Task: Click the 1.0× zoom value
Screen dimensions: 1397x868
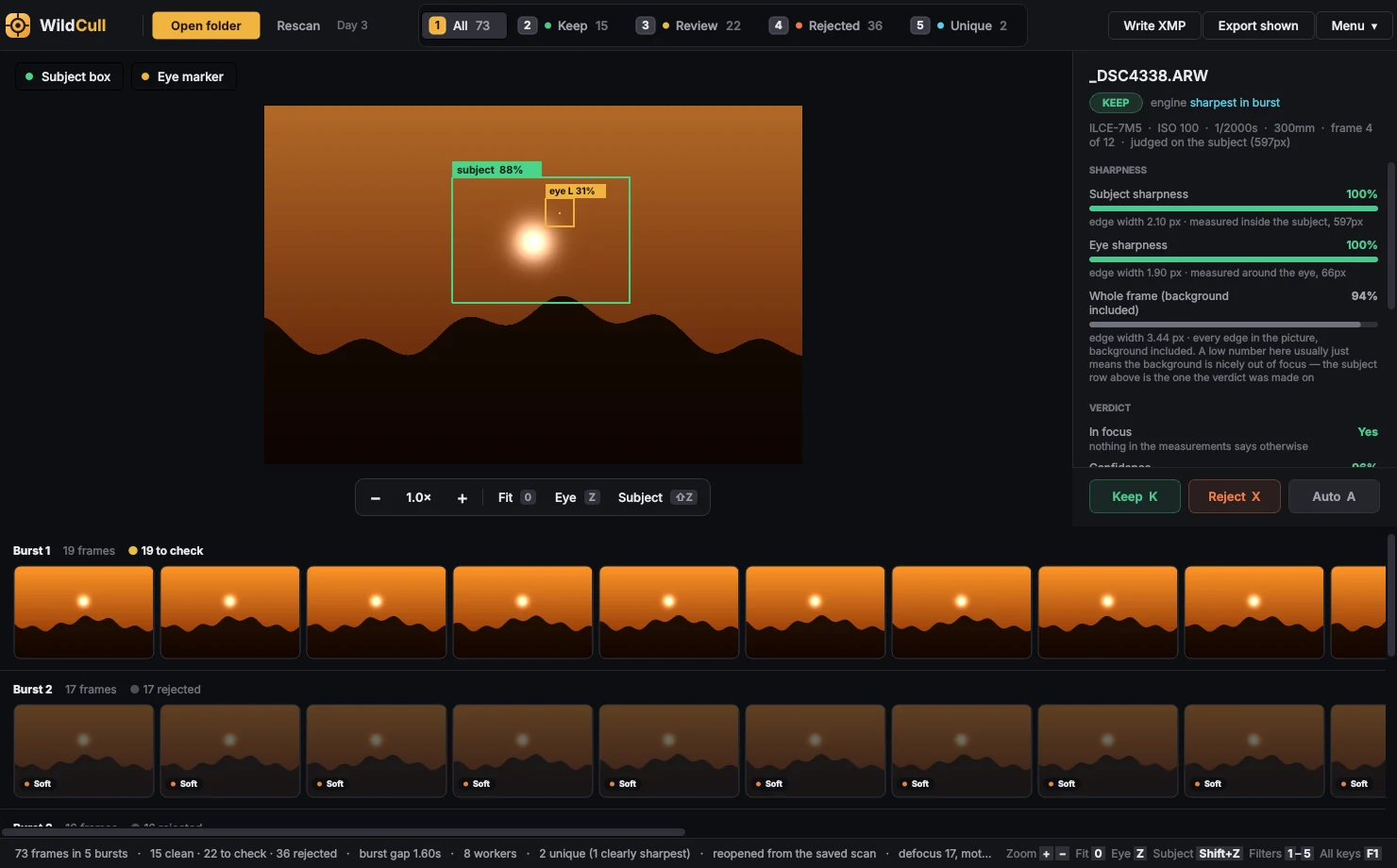Action: (418, 497)
